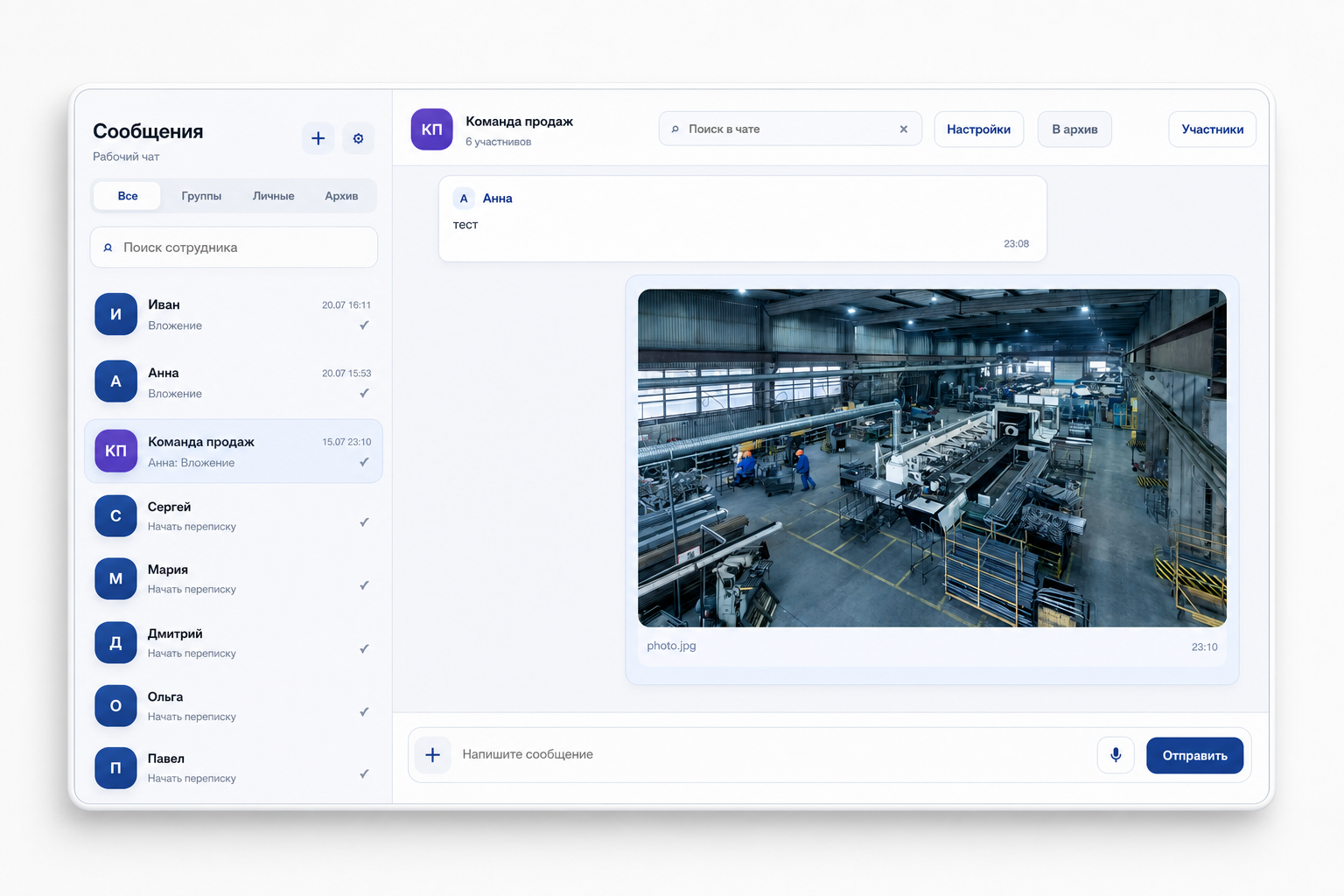Click the 23:08 message time
Screen dimensions: 1344x896
tap(1016, 244)
